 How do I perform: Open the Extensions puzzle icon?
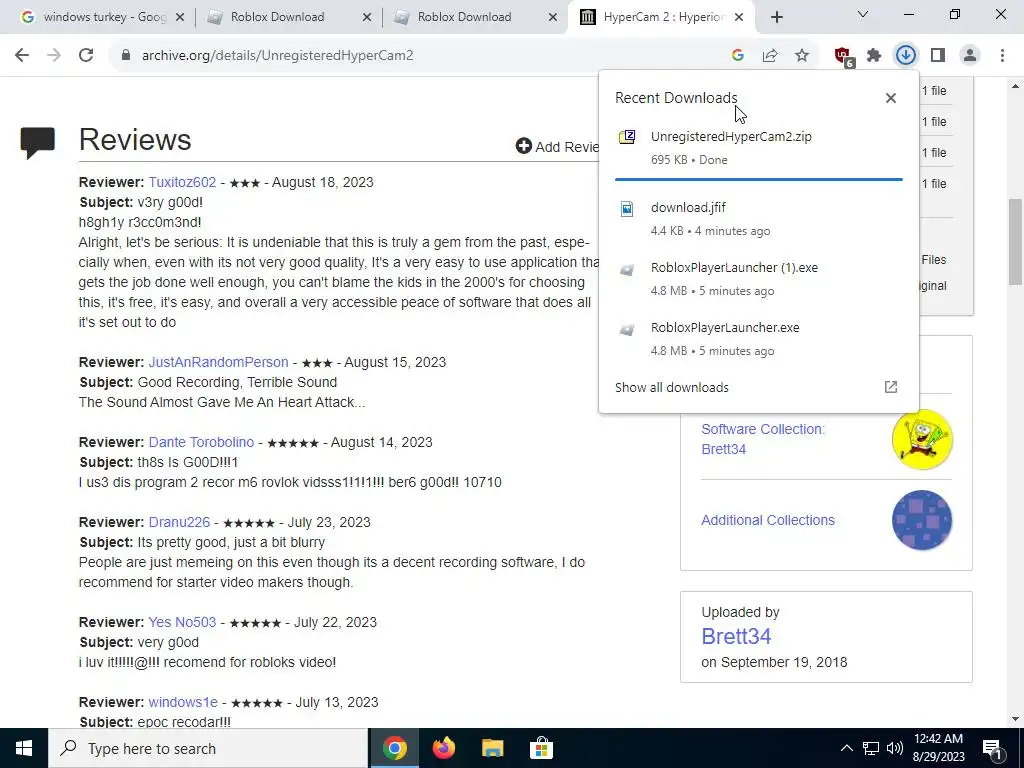coord(874,56)
